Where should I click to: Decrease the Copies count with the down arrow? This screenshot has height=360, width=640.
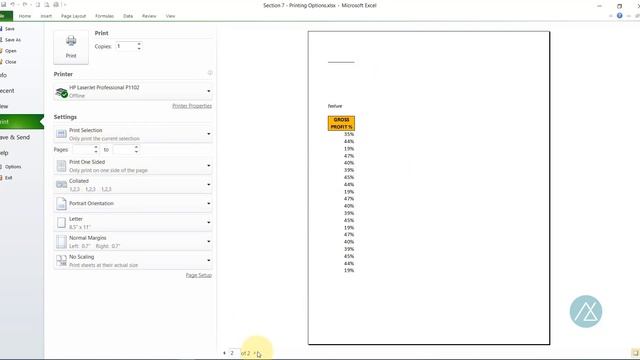(x=139, y=49)
